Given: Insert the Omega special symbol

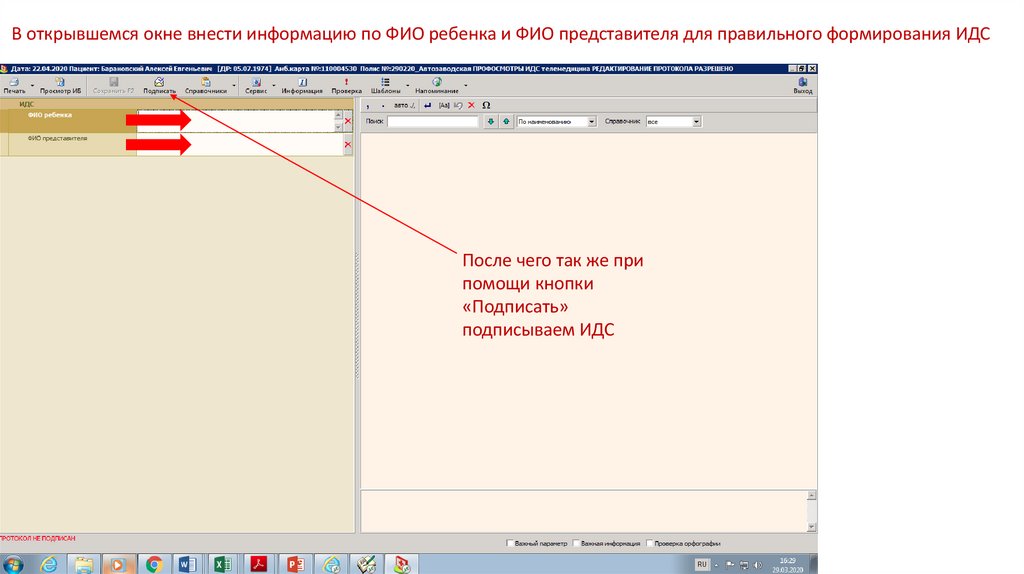Looking at the screenshot, I should pos(486,104).
